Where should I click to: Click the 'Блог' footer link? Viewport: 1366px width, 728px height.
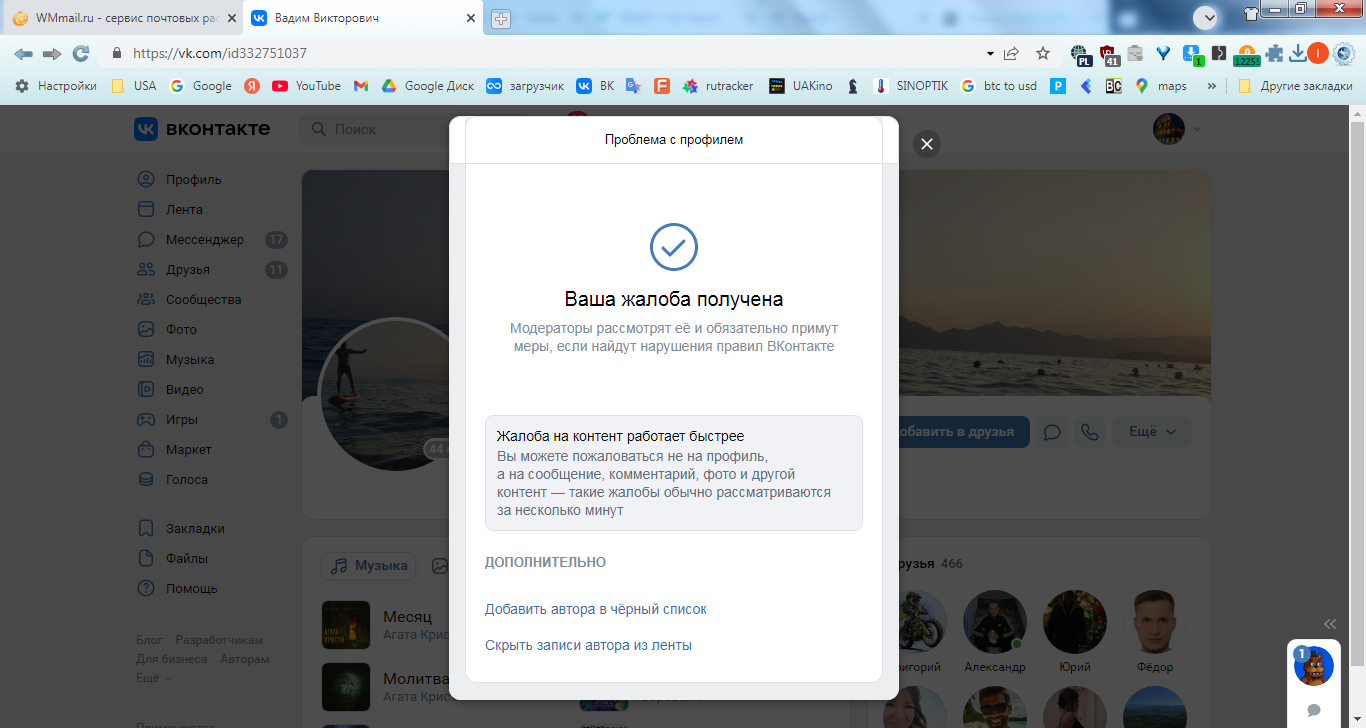coord(149,640)
